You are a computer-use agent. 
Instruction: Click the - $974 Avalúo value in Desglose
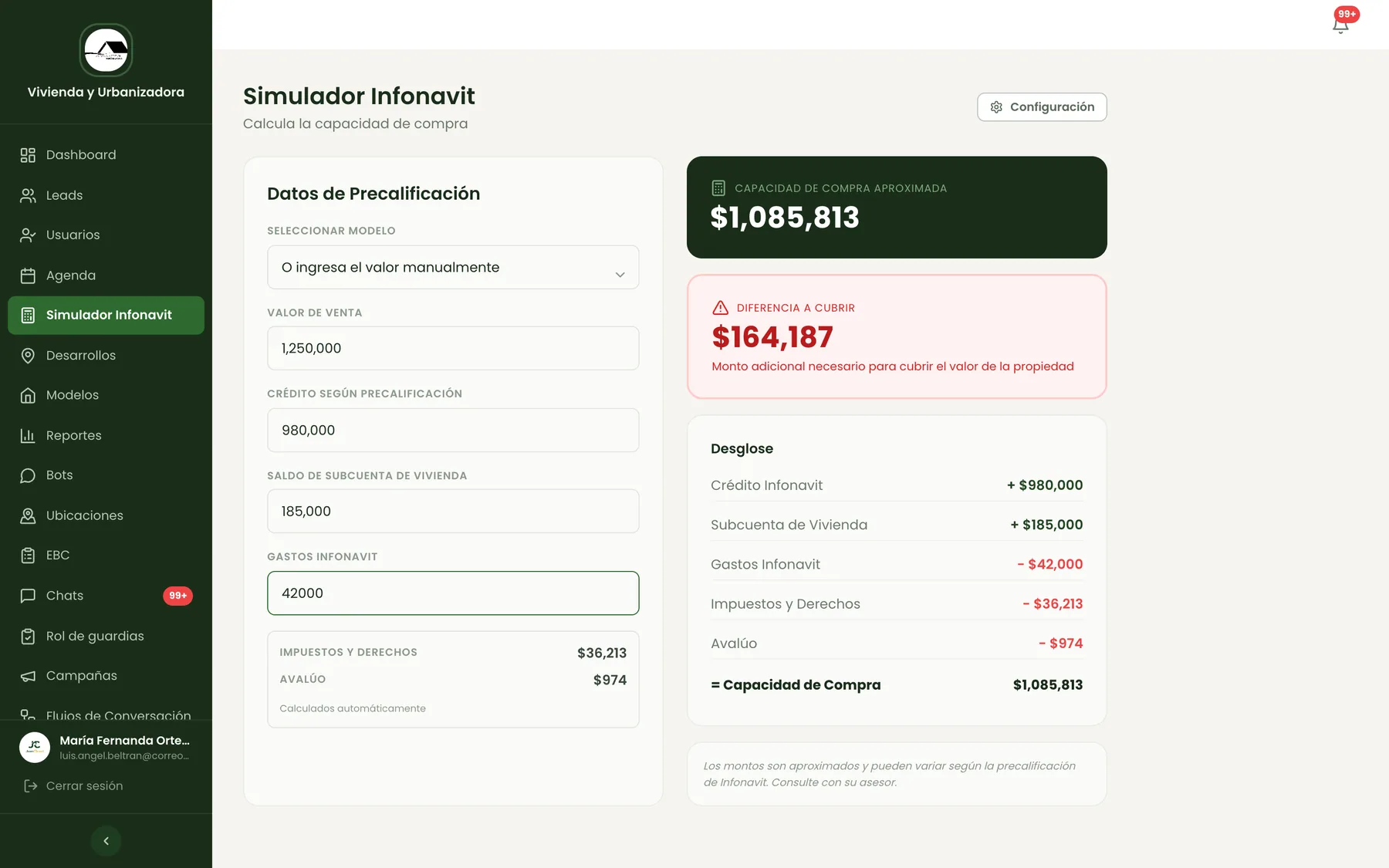point(1060,643)
